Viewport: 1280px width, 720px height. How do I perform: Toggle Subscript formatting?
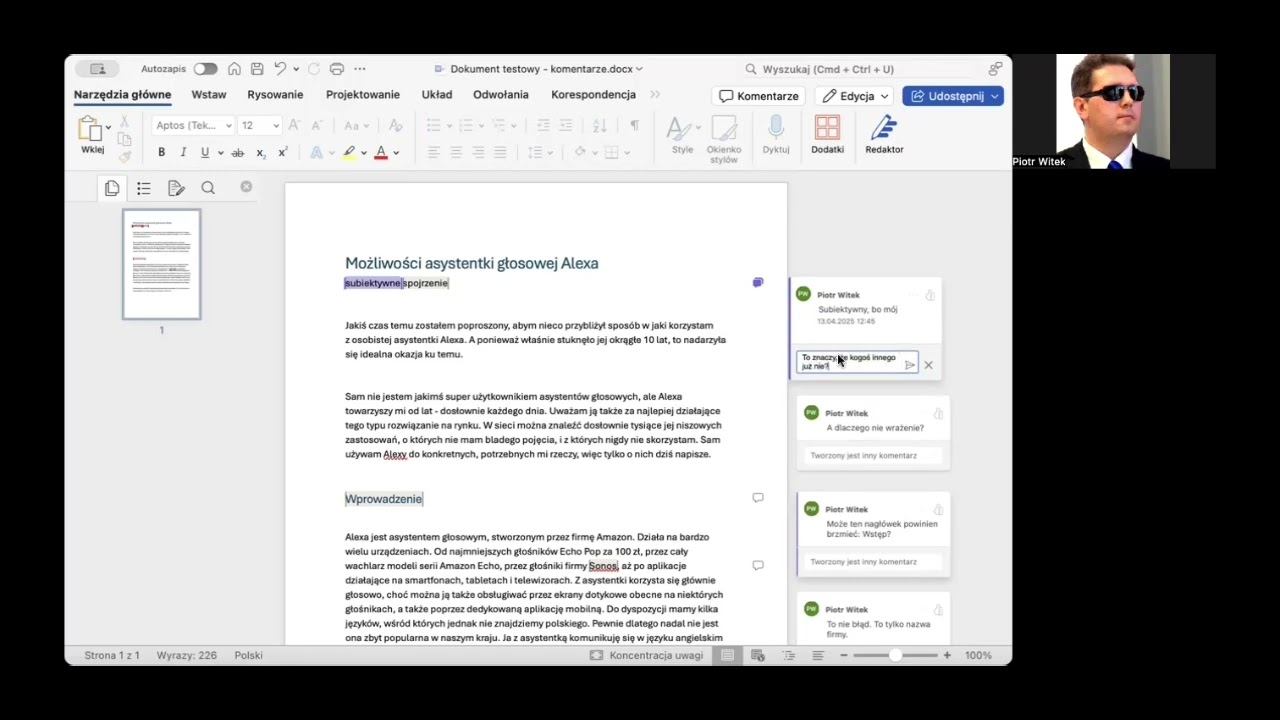point(260,152)
